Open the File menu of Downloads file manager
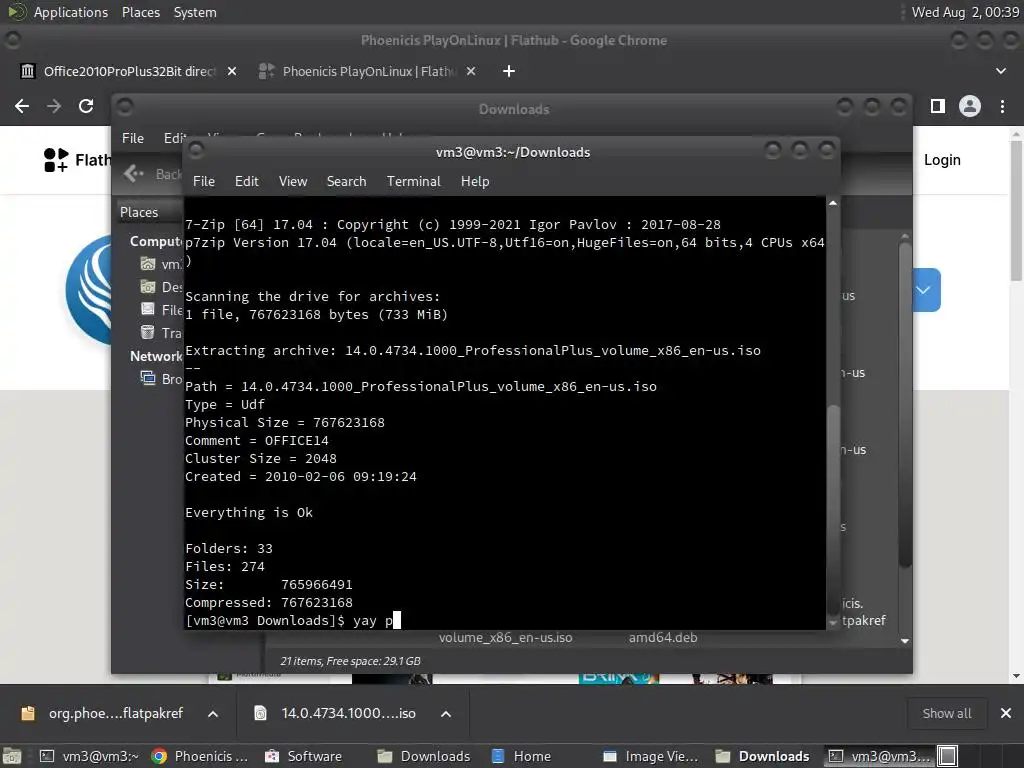 coord(133,138)
